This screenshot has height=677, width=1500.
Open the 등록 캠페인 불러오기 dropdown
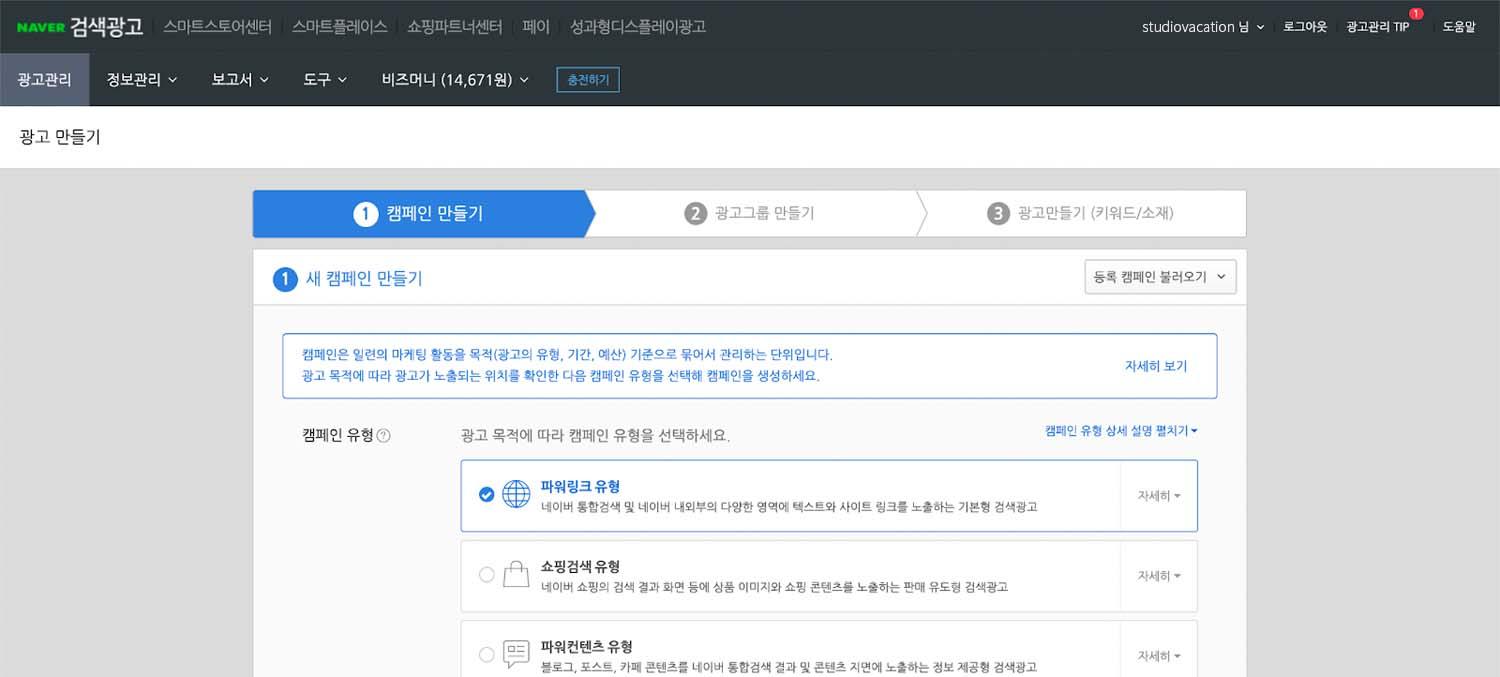tap(1160, 277)
